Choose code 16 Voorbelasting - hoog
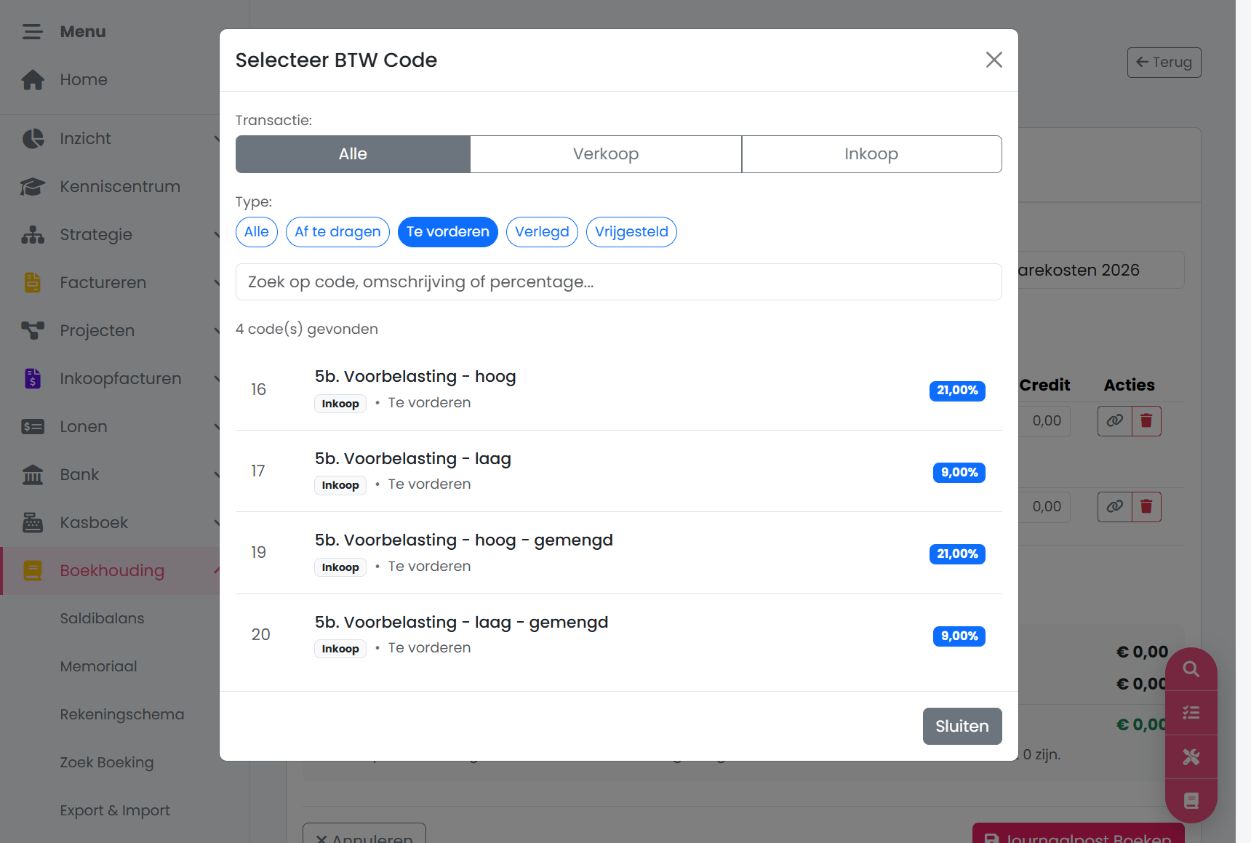The height and width of the screenshot is (843, 1251). tap(619, 390)
